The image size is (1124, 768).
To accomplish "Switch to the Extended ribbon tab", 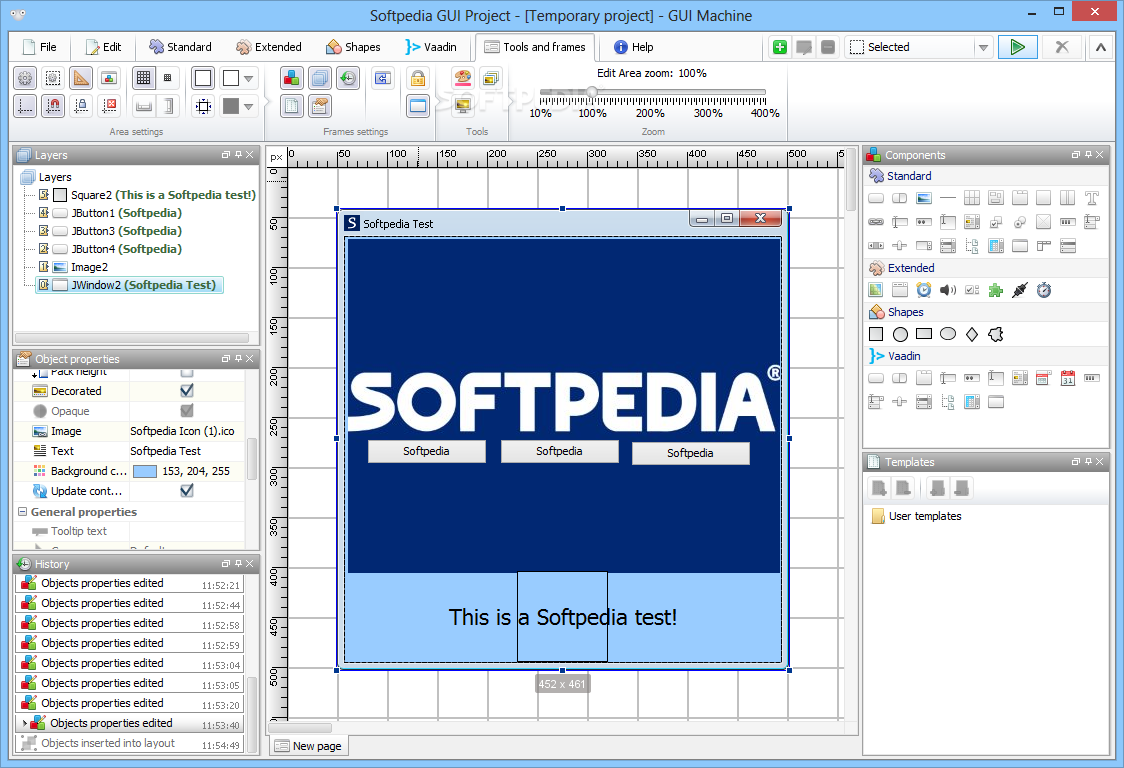I will click(x=269, y=47).
